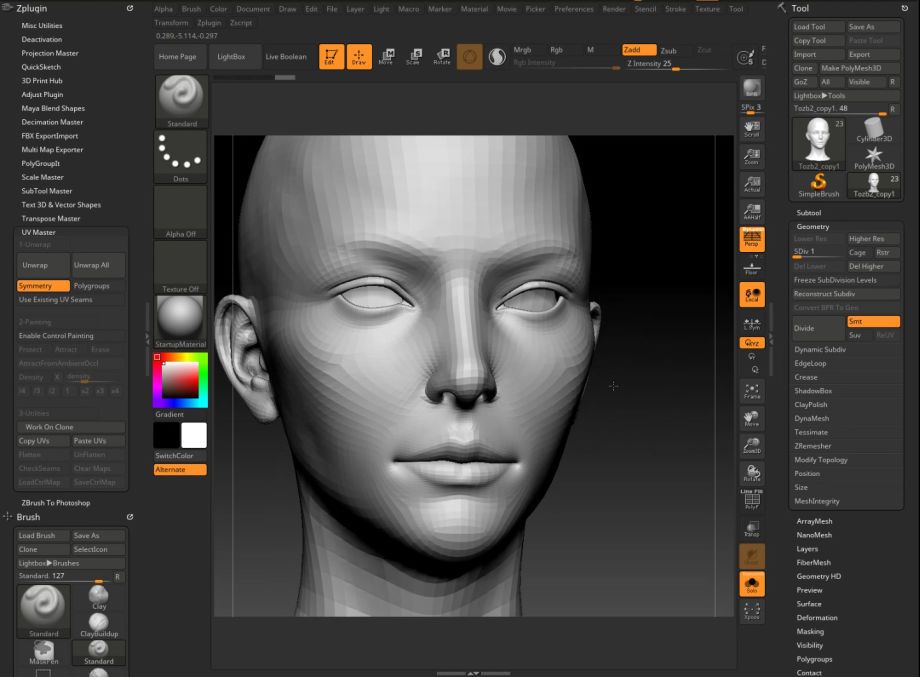
Task: Click the Solo mode icon
Action: pyautogui.click(x=751, y=584)
